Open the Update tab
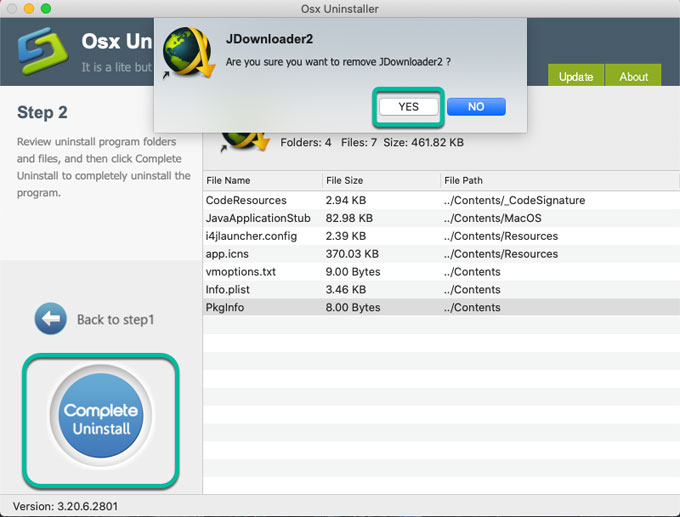This screenshot has height=517, width=680. 576,76
